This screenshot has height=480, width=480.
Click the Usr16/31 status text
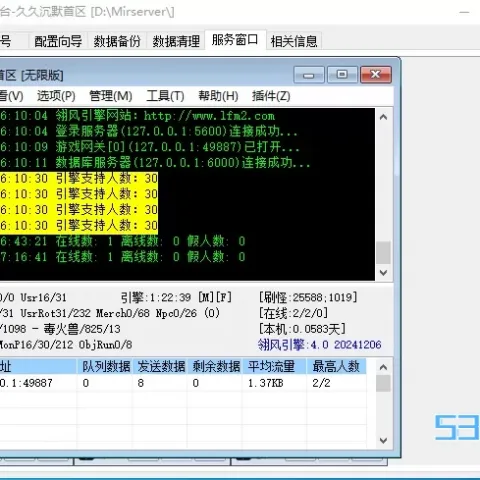tap(43, 297)
